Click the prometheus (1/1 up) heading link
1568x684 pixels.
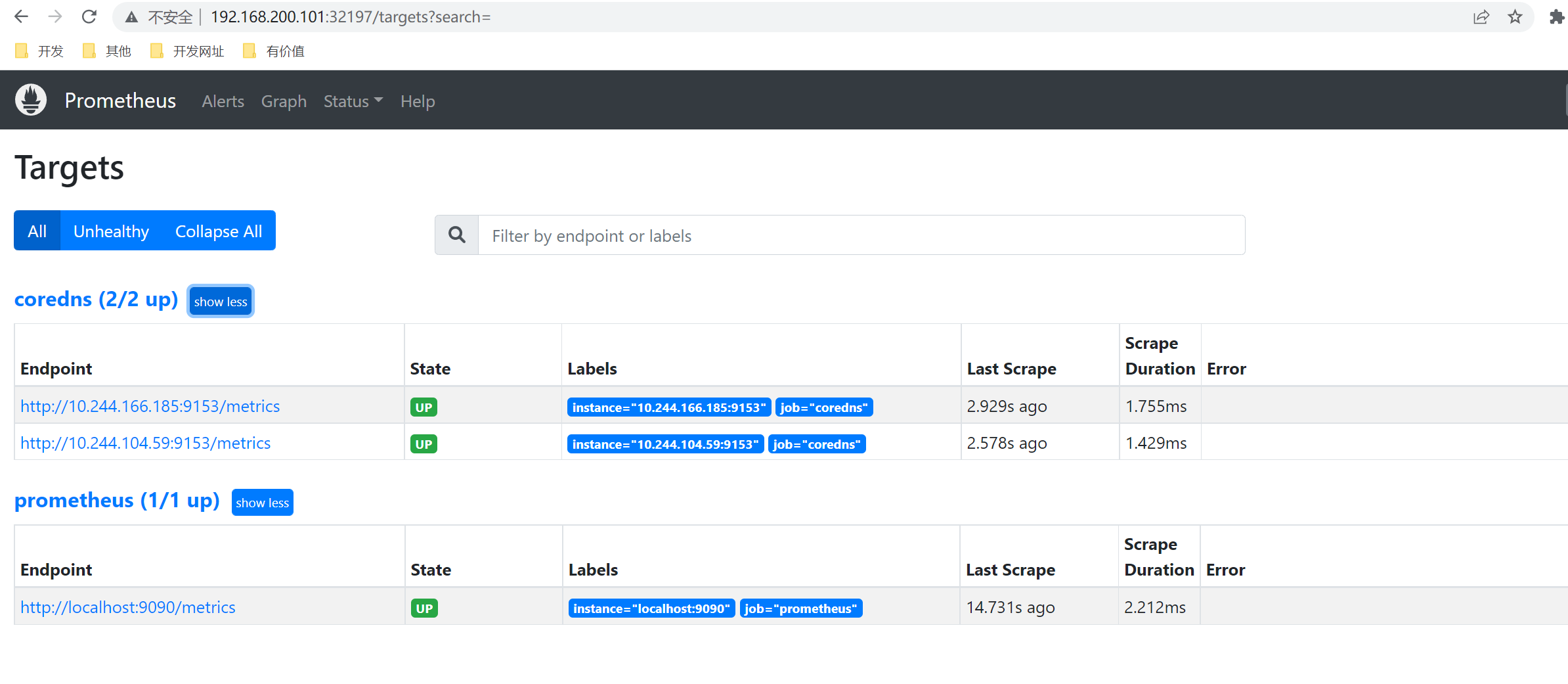tap(117, 500)
